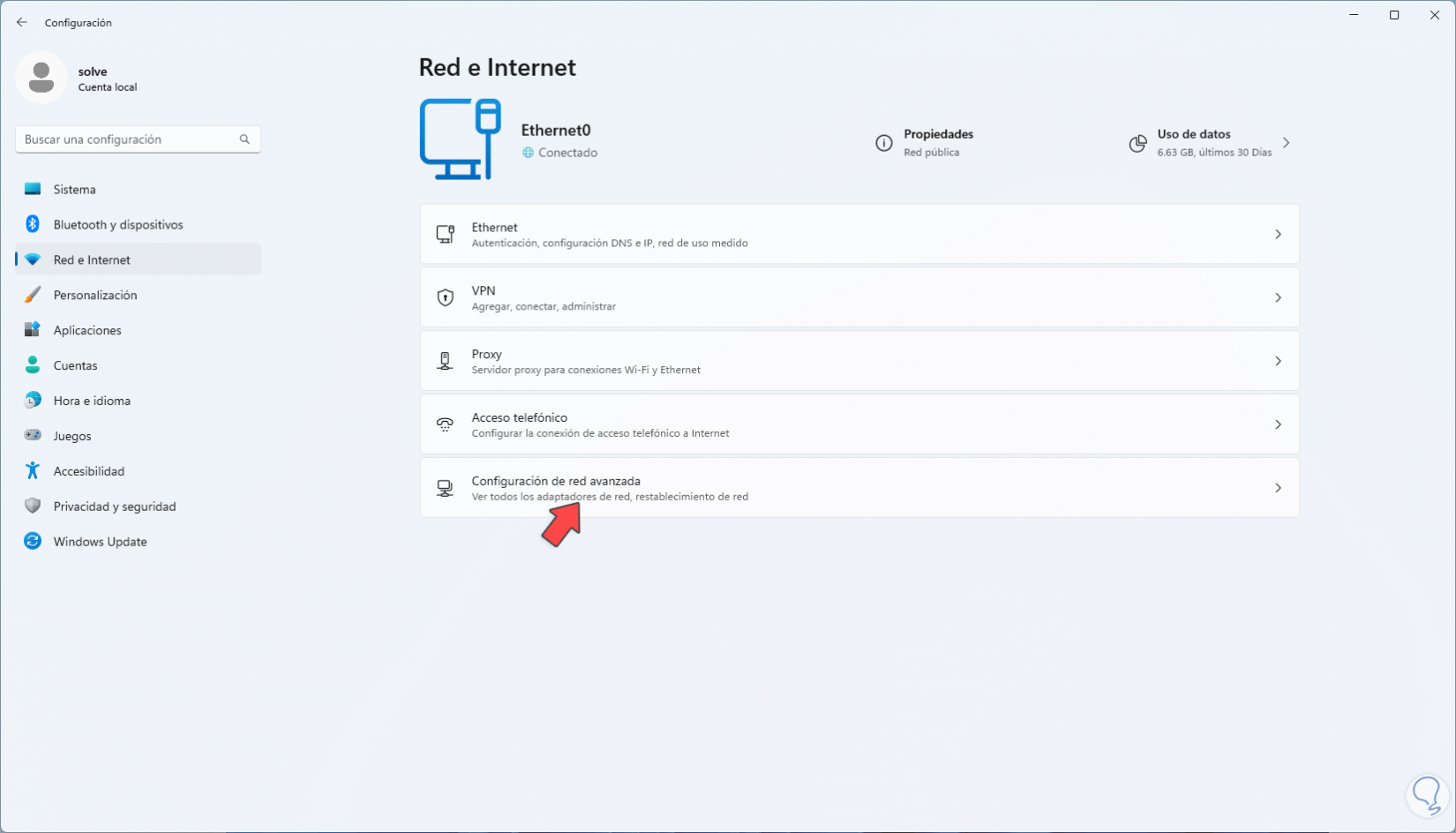The height and width of the screenshot is (833, 1456).
Task: Click the Red e Internet Wi-Fi icon
Action: [33, 259]
